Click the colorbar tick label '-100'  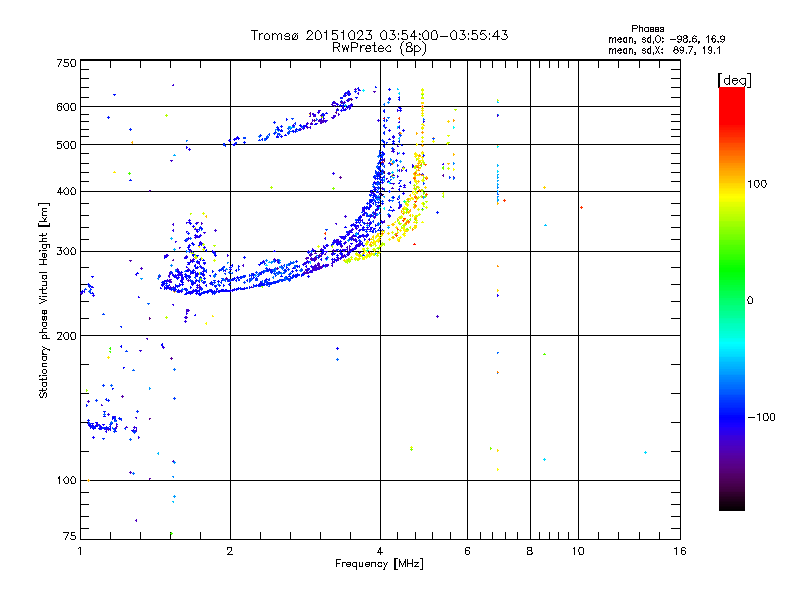(762, 417)
